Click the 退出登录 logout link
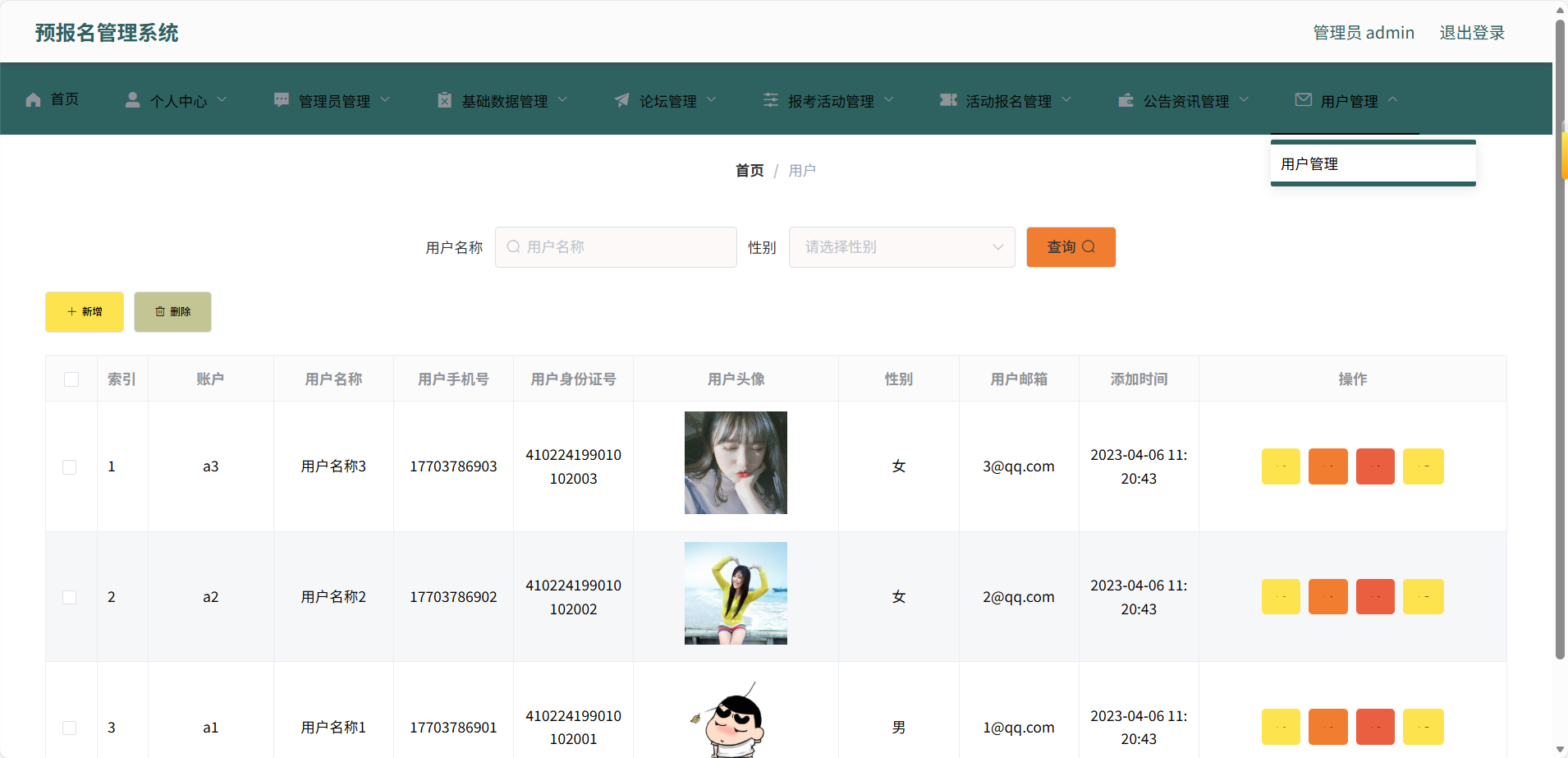Image resolution: width=1568 pixels, height=758 pixels. coord(1472,33)
